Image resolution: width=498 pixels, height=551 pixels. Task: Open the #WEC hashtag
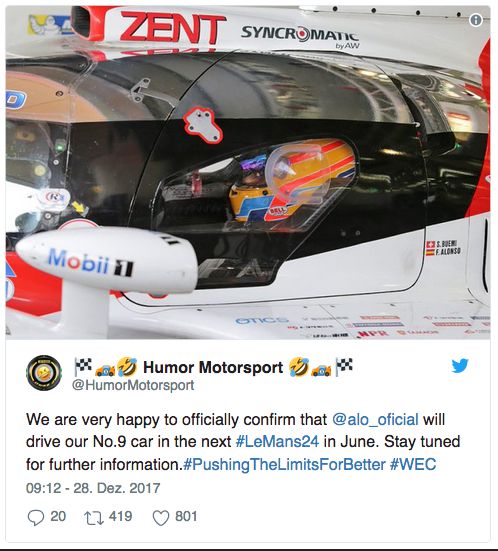pyautogui.click(x=413, y=464)
